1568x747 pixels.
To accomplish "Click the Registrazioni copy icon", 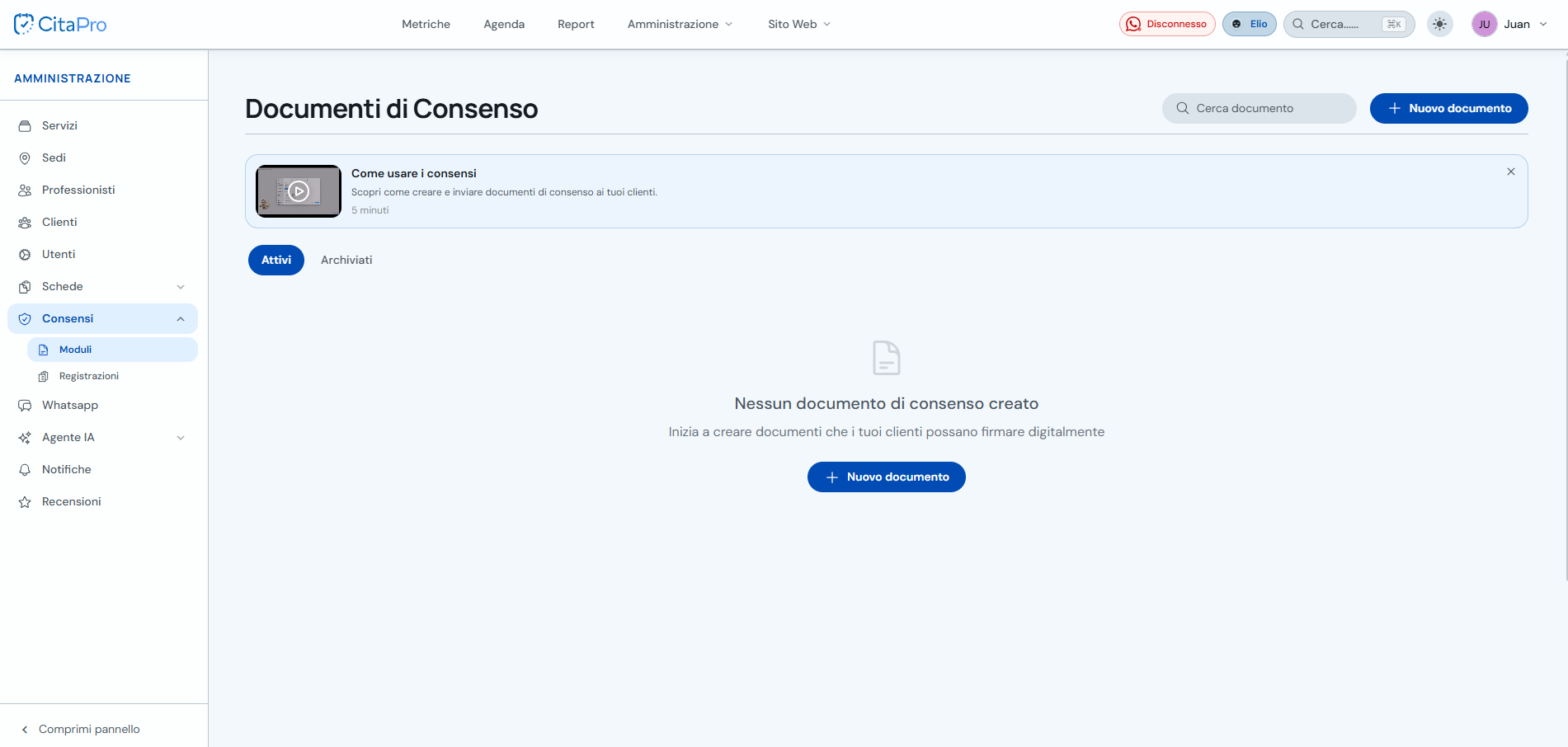I will [x=44, y=376].
